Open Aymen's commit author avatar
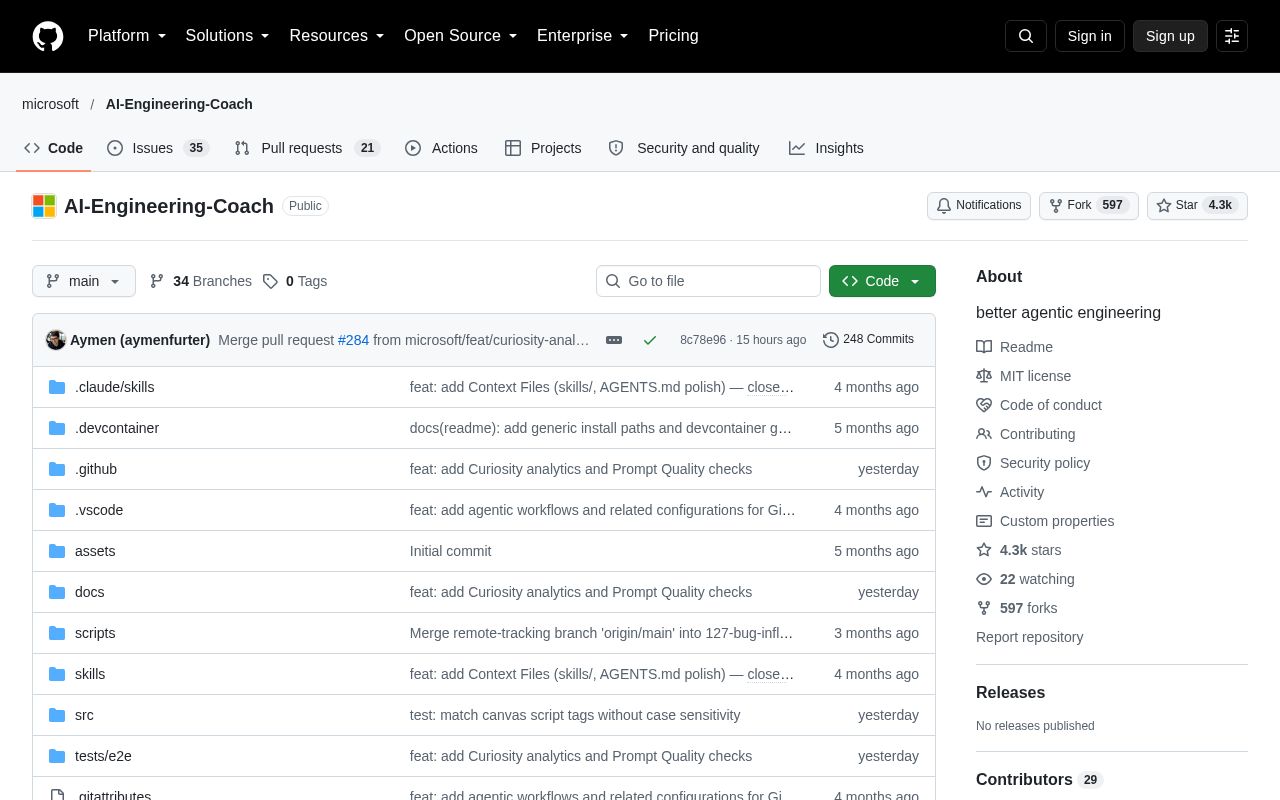The height and width of the screenshot is (800, 1280). 56,340
